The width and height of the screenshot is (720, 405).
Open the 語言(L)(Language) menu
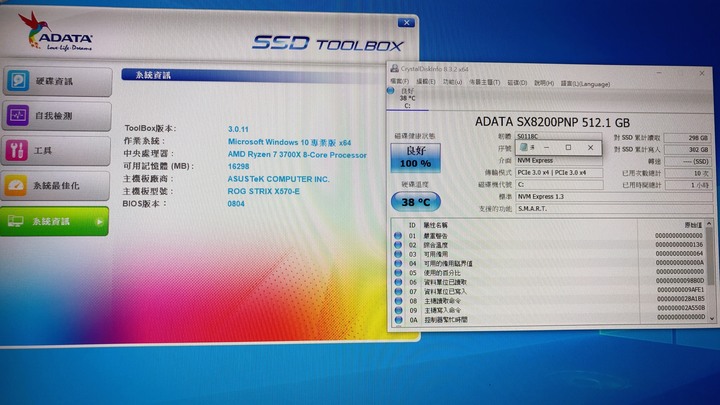585,84
